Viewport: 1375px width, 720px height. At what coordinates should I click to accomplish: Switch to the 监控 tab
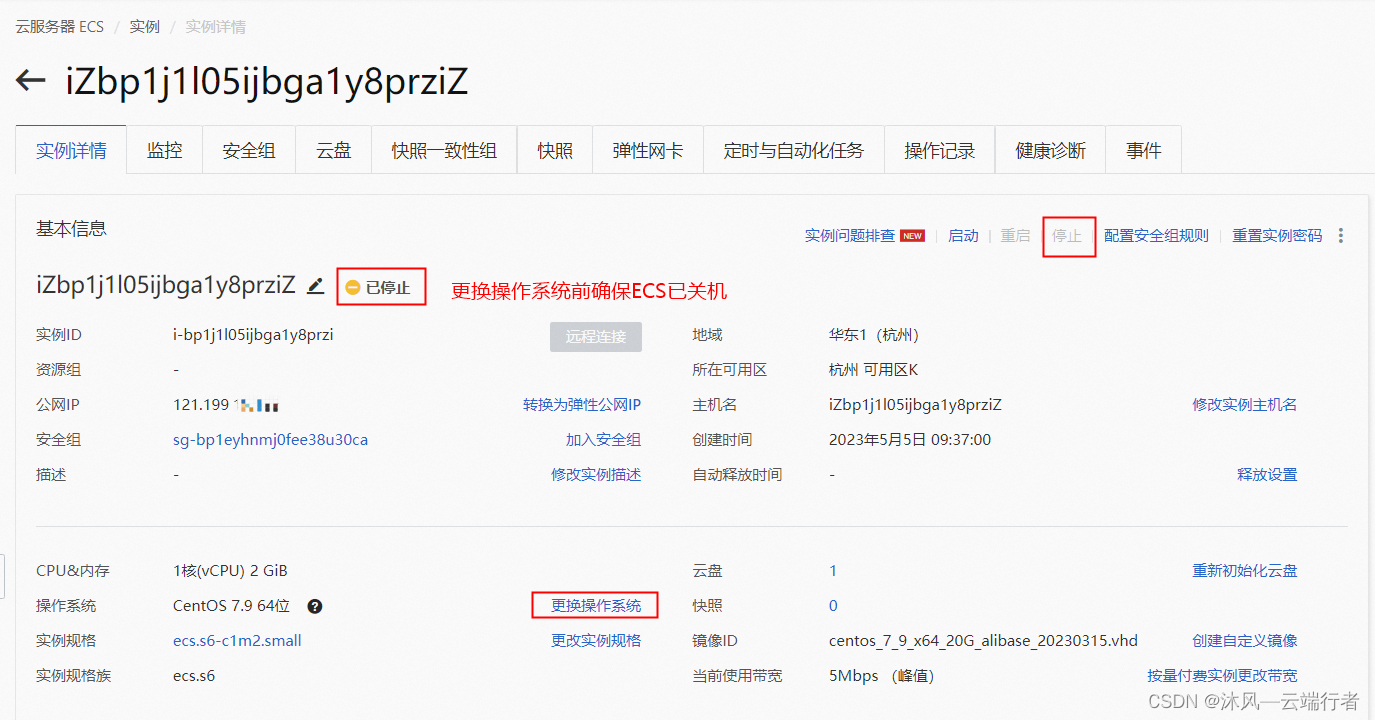click(164, 151)
